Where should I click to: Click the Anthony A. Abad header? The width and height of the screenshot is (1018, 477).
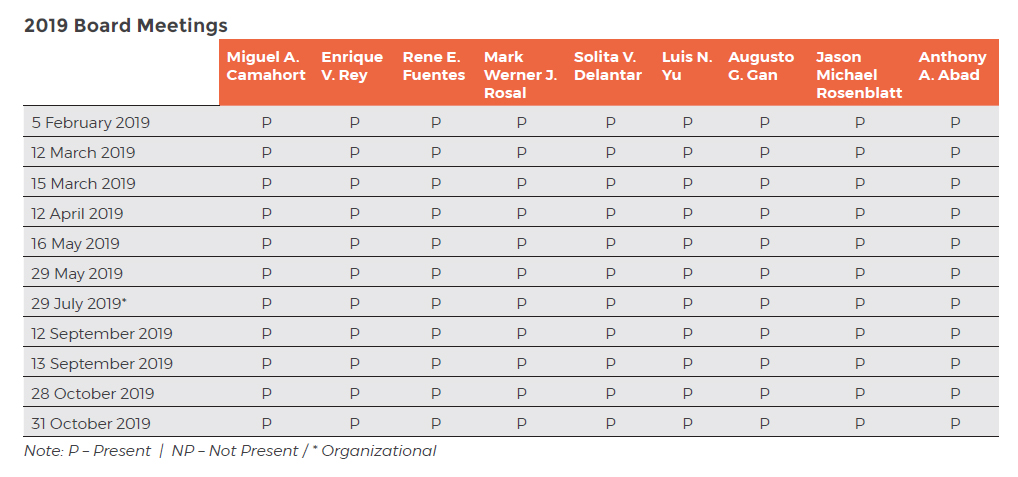pos(952,66)
